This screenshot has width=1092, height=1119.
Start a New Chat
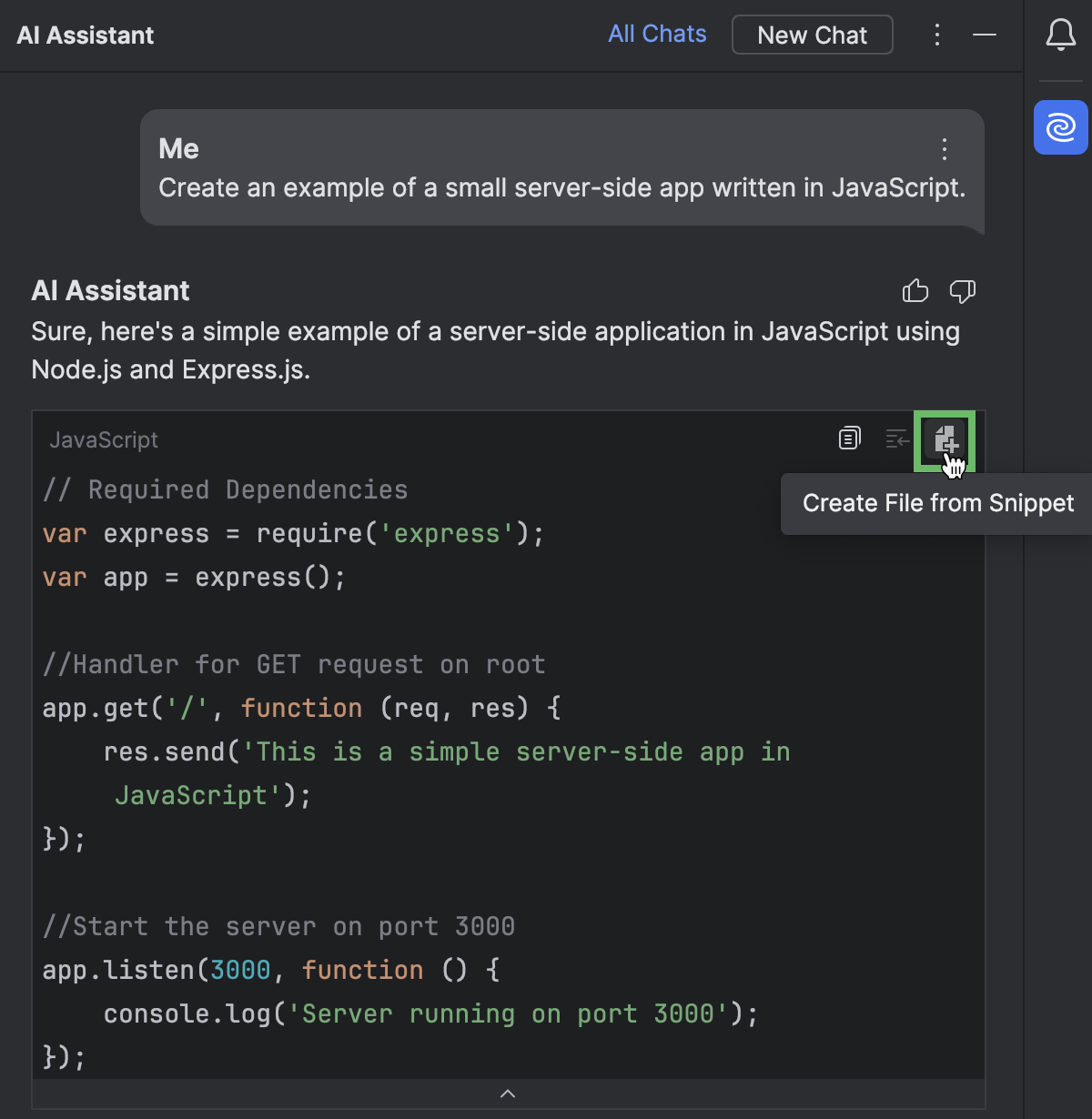tap(812, 35)
